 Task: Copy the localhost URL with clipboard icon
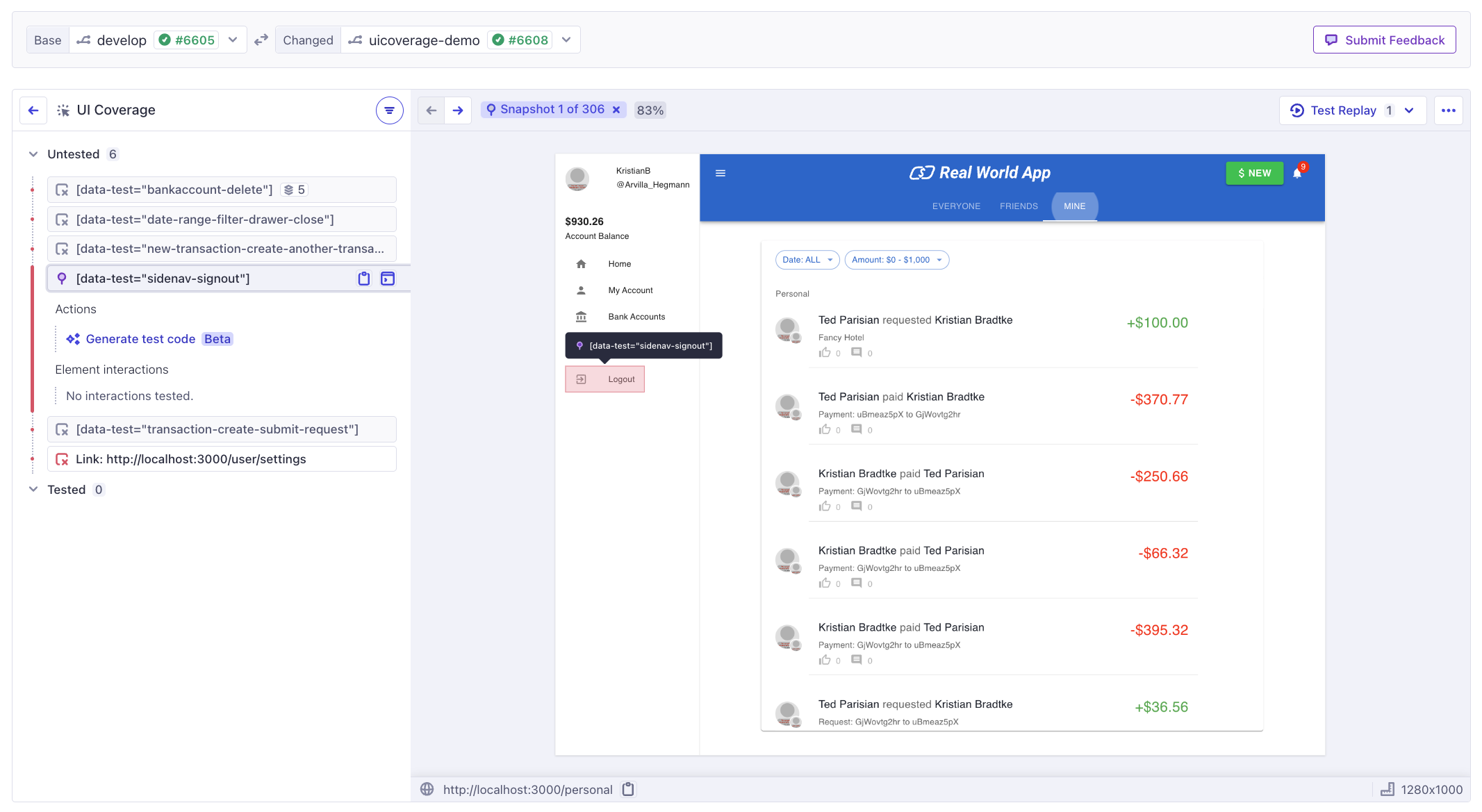coord(628,789)
